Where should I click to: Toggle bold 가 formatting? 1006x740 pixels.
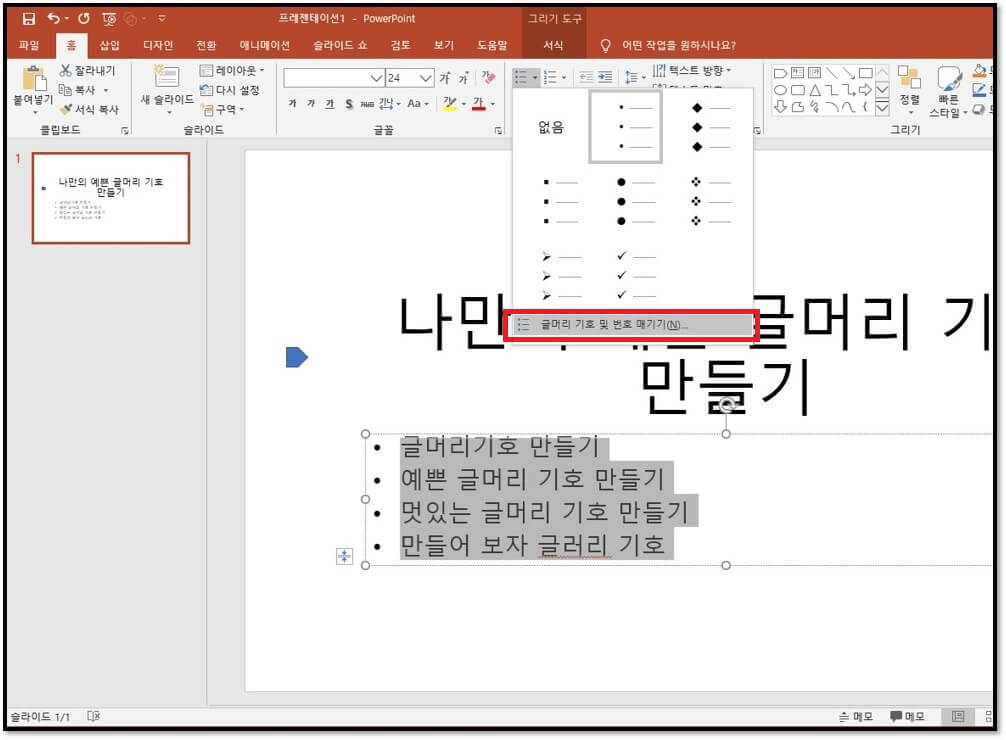[293, 103]
